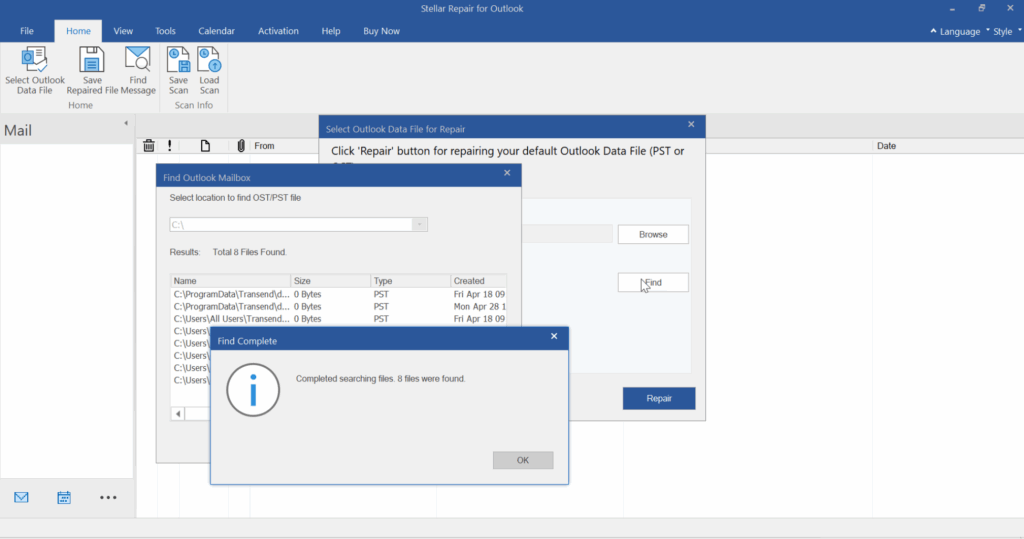Image resolution: width=1024 pixels, height=539 pixels.
Task: Click left arrow of results horizontal scrollbar
Action: 178,414
